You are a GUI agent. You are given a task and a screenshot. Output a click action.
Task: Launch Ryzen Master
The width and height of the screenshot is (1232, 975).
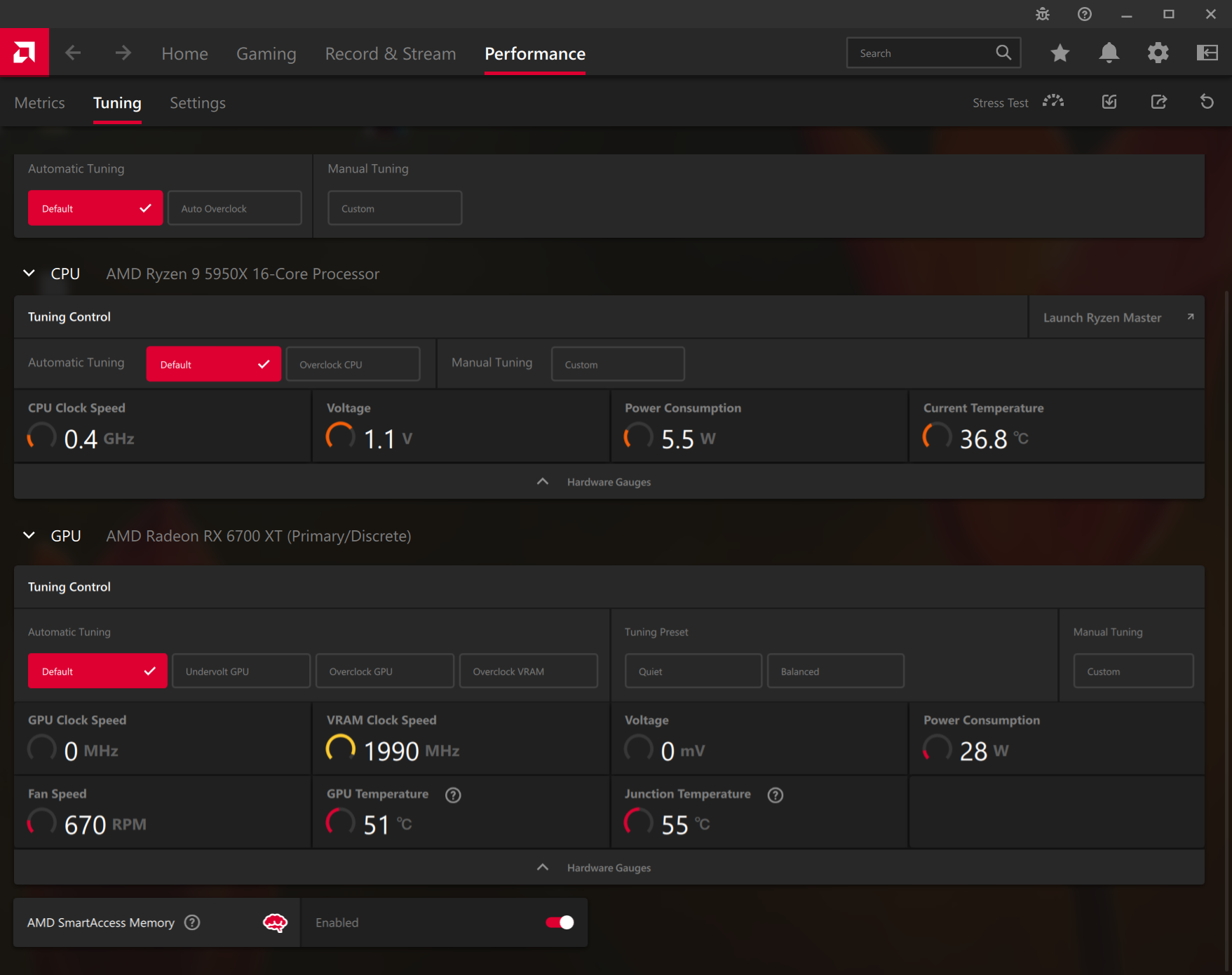1116,317
